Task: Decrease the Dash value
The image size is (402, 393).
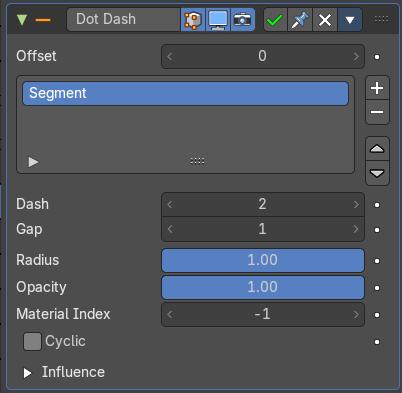Action: 170,204
